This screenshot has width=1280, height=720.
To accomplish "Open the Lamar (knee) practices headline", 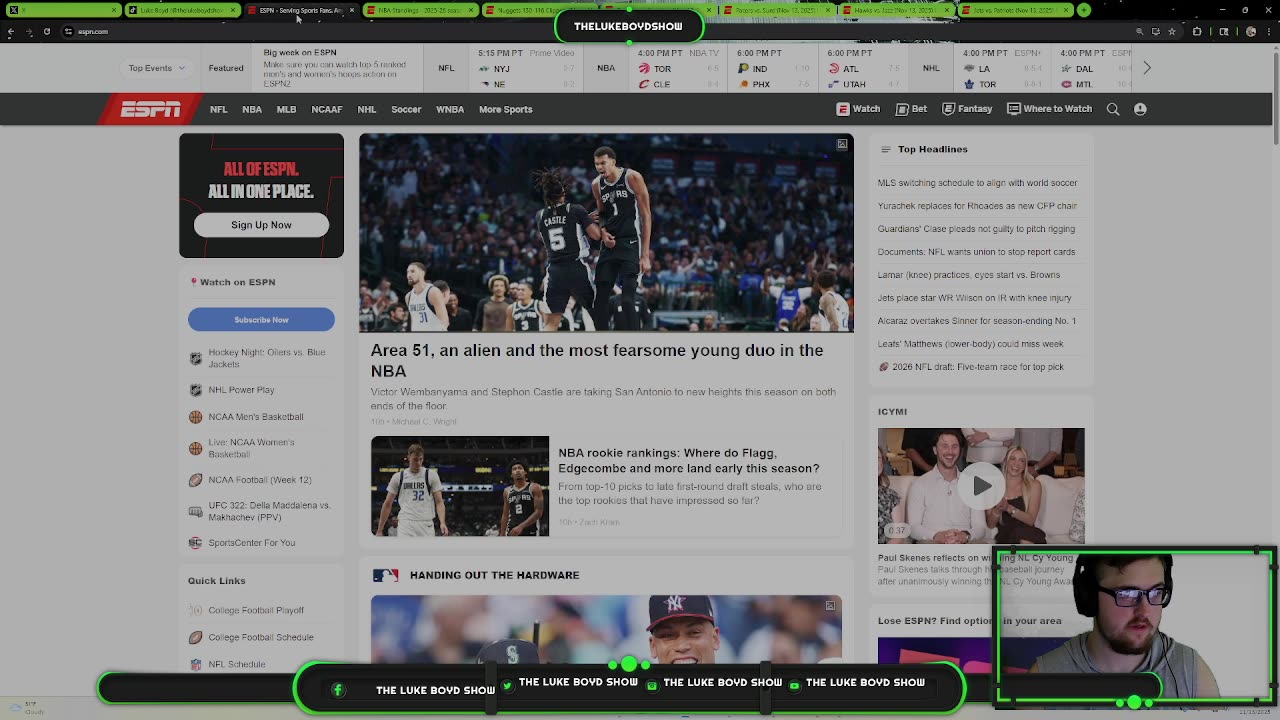I will (969, 275).
